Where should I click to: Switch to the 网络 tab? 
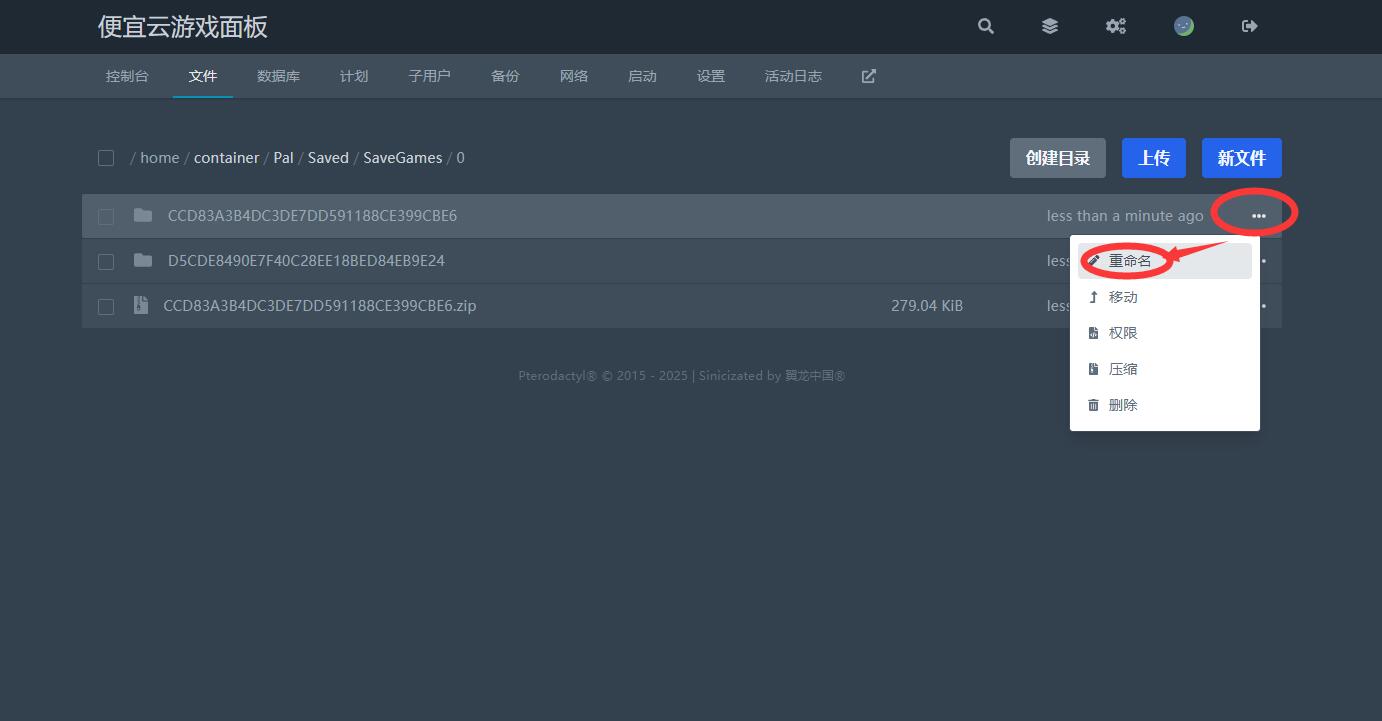574,76
